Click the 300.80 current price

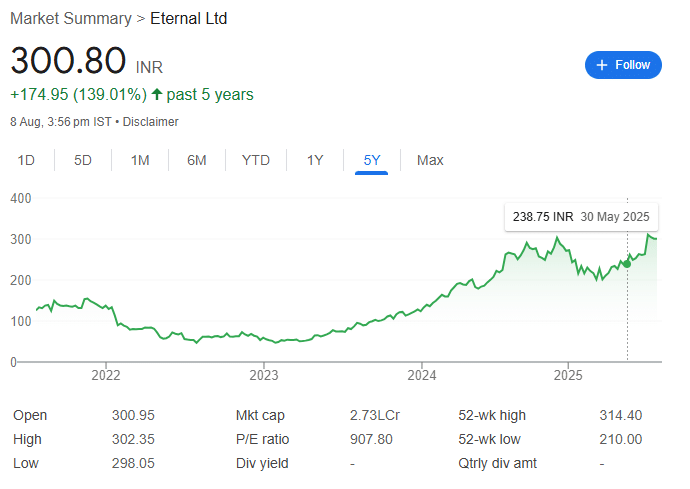pyautogui.click(x=68, y=60)
